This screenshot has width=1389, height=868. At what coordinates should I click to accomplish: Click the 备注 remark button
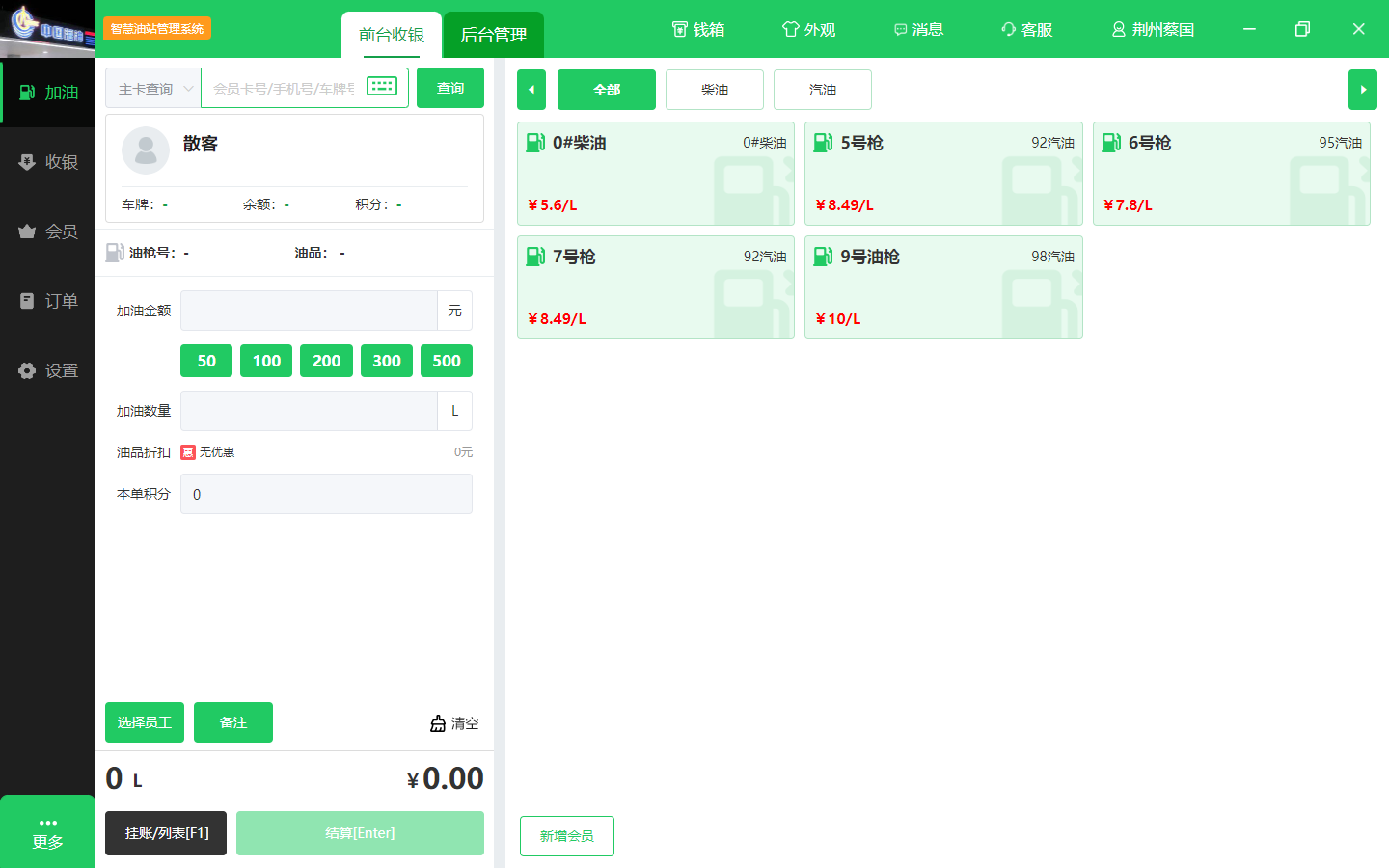[x=233, y=722]
